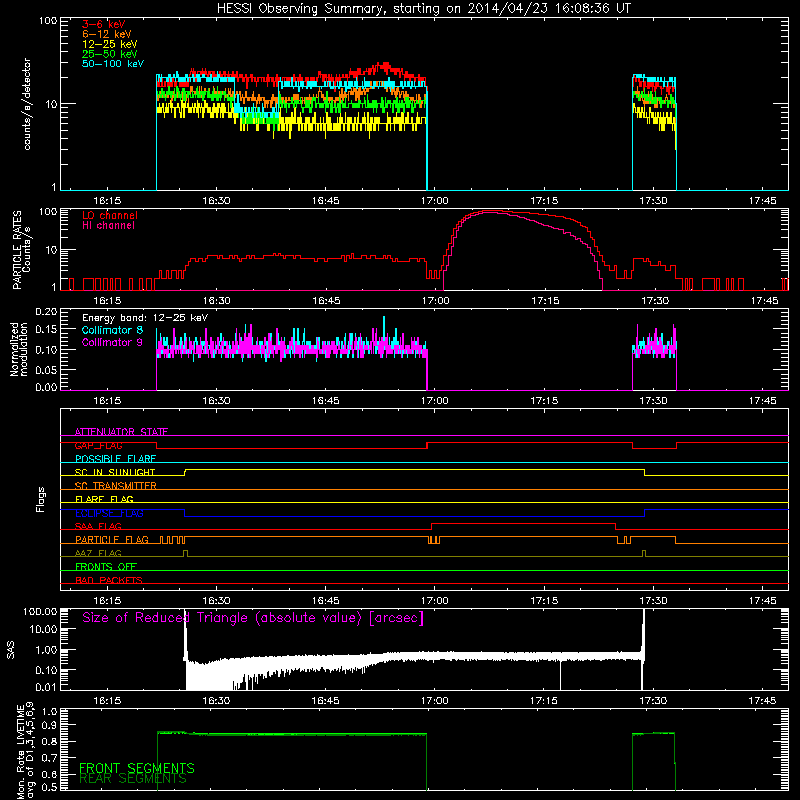Select the cyan '50-100 keV' legend label

pos(113,64)
